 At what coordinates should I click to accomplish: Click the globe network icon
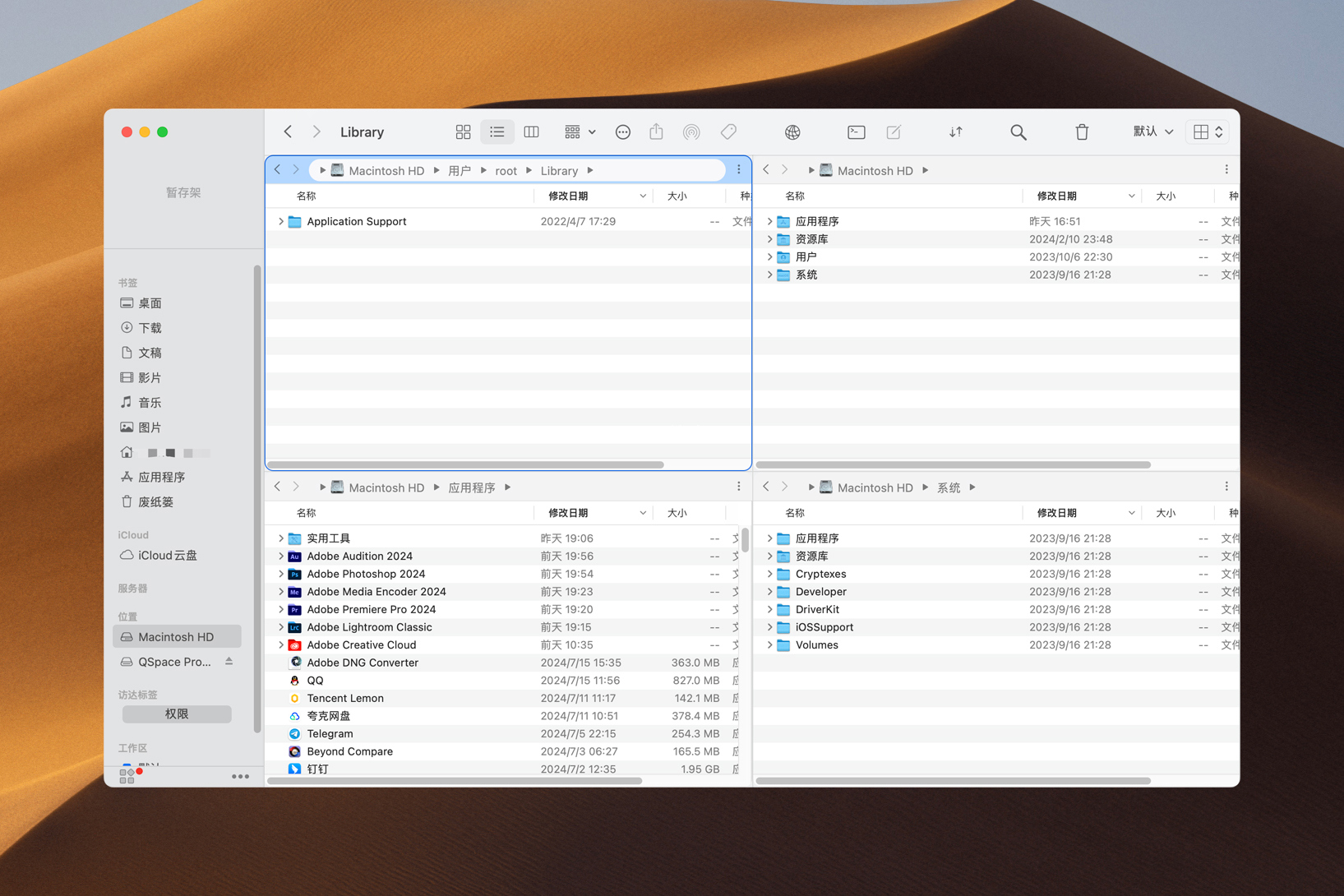[x=792, y=132]
